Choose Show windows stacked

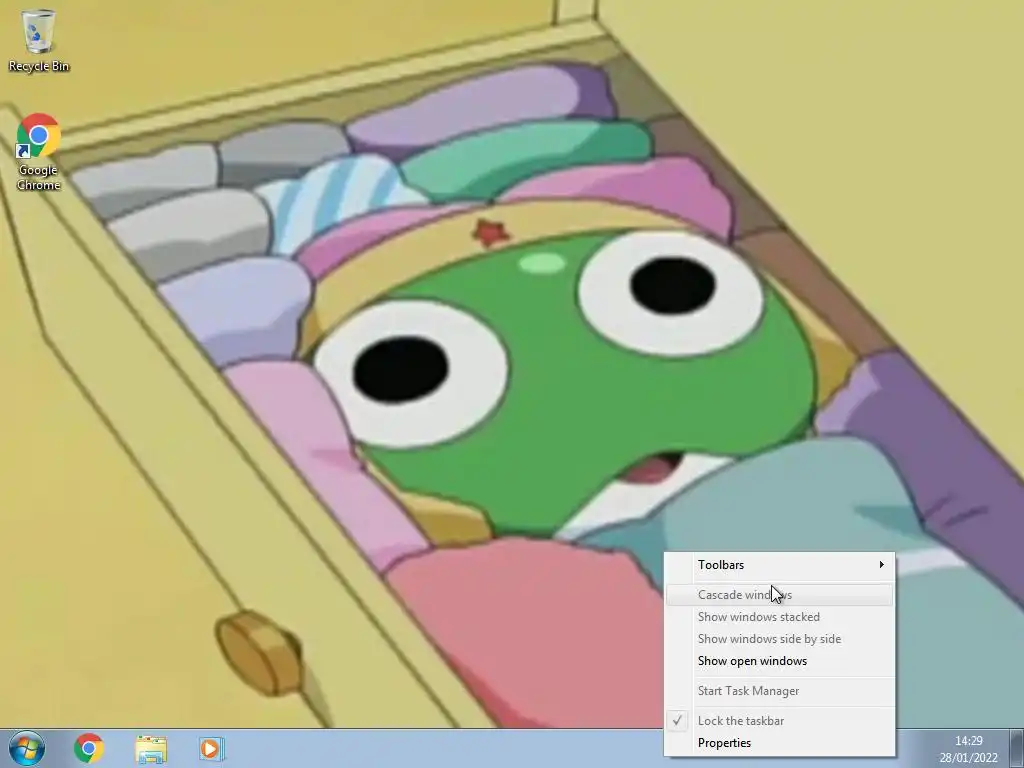coord(780,617)
